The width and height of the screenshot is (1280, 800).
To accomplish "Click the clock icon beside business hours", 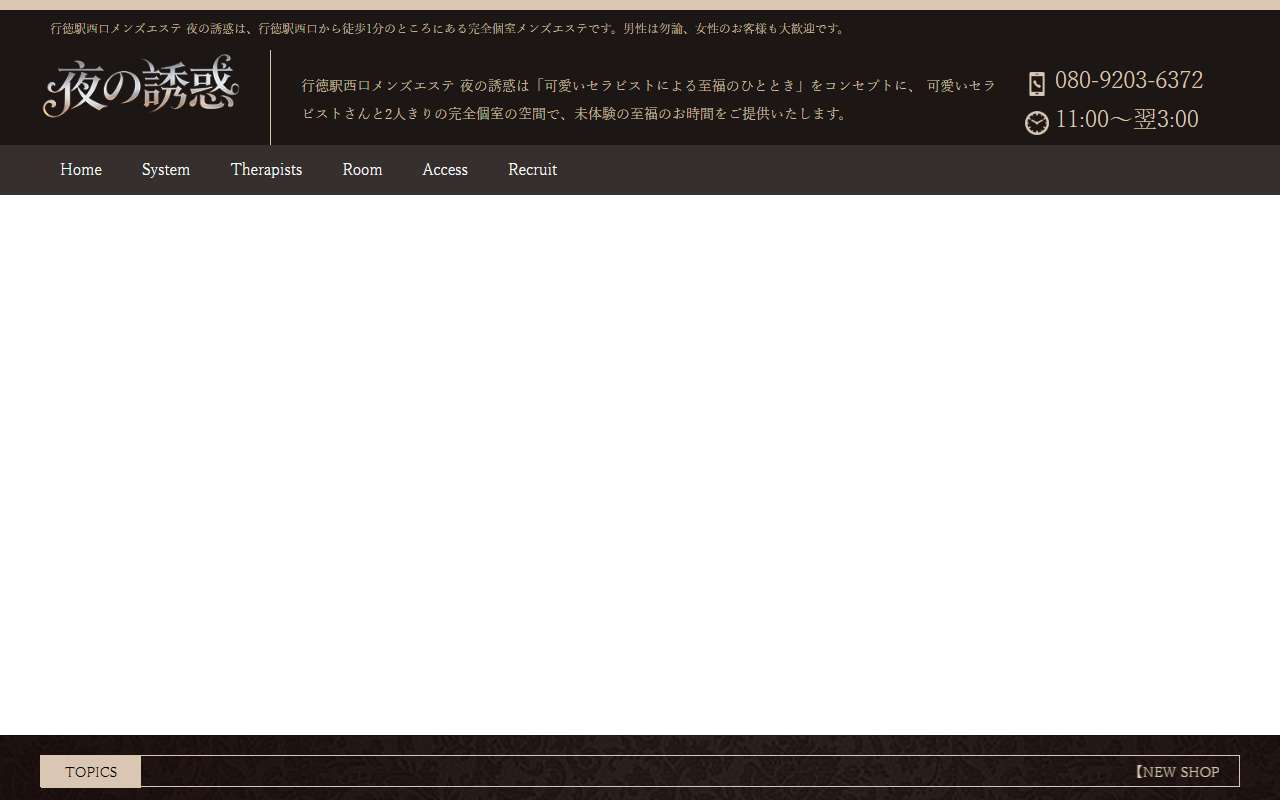I will tap(1037, 122).
